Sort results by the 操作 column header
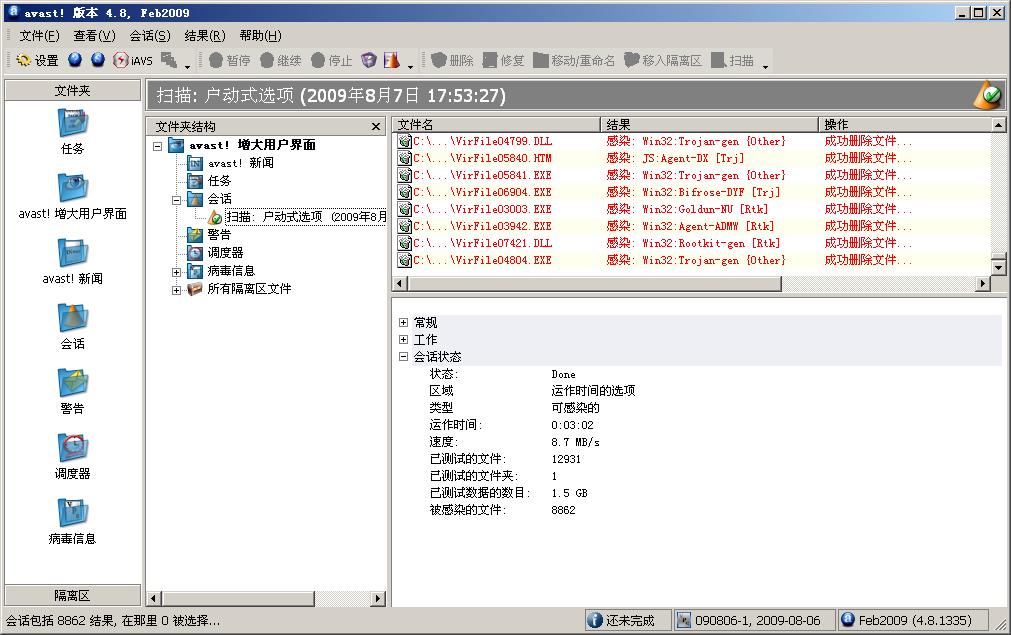 point(905,124)
